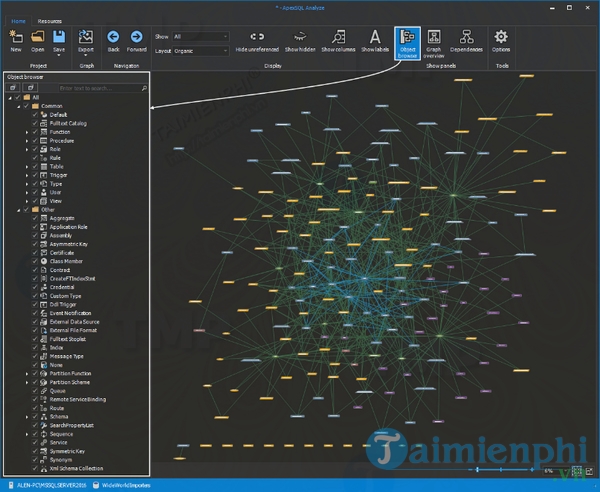The image size is (600, 492).
Task: Show the Dependencies panel
Action: (x=466, y=41)
